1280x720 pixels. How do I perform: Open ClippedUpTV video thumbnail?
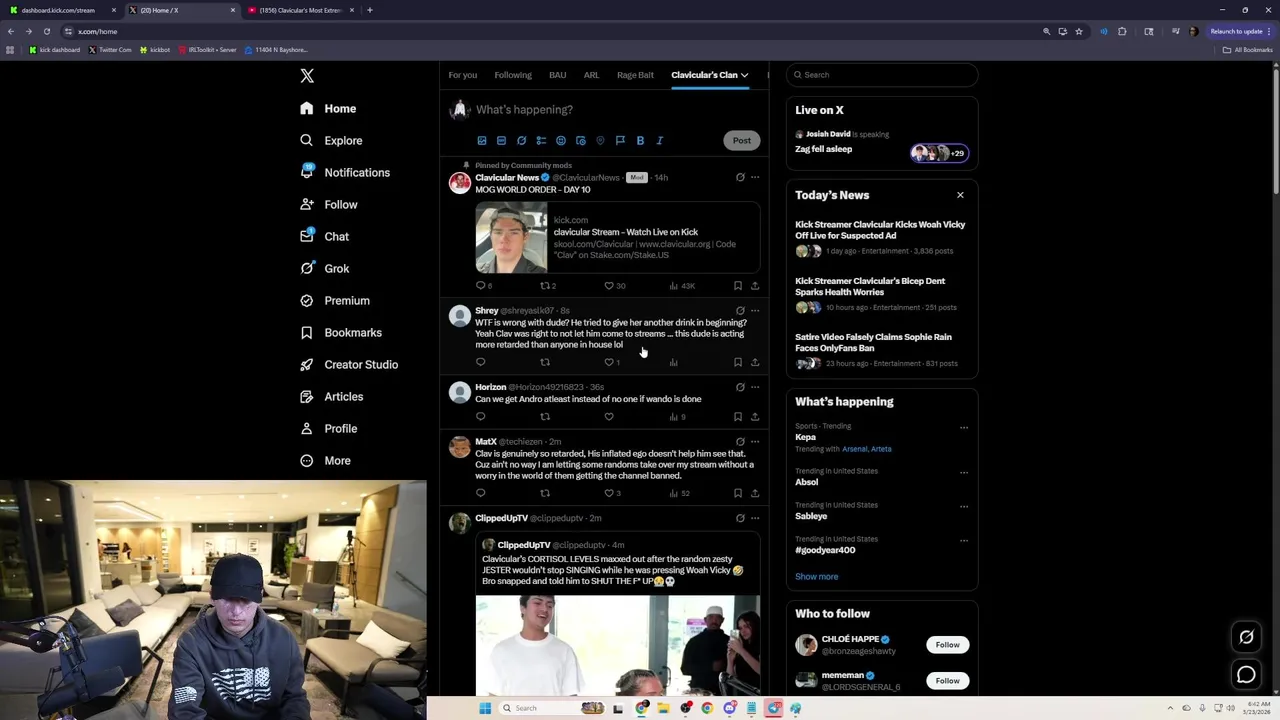tap(617, 645)
